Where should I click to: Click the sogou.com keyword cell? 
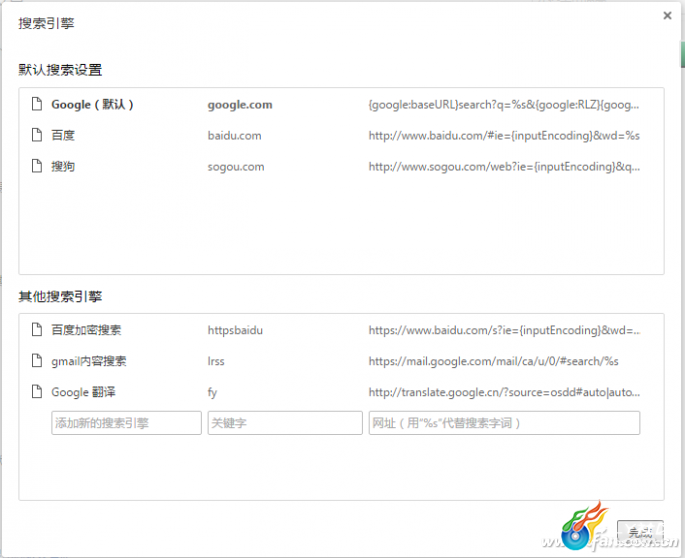(236, 167)
